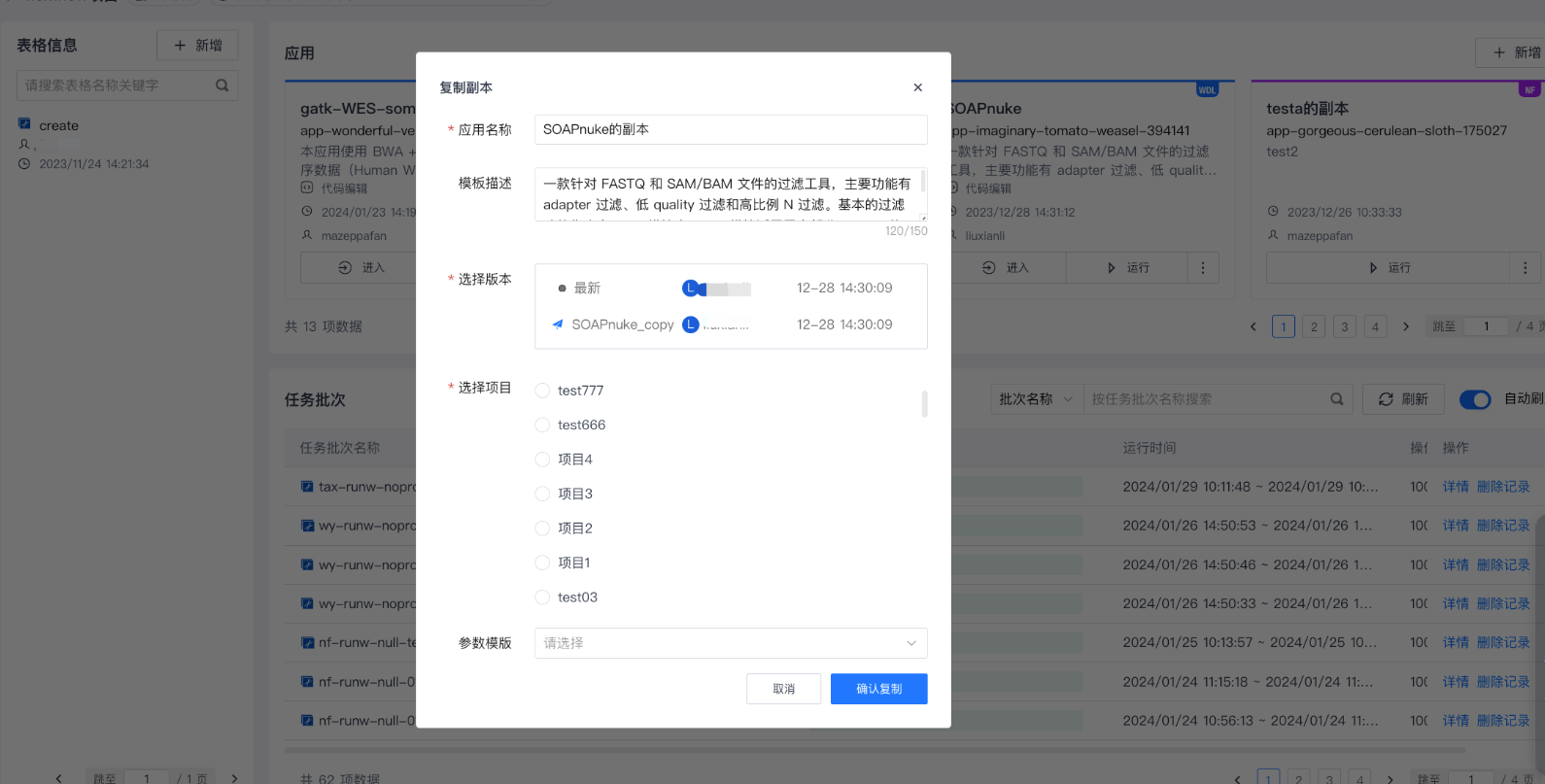This screenshot has width=1545, height=784.
Task: Open the three-dot menu on testa的副本 card
Action: [x=1525, y=268]
